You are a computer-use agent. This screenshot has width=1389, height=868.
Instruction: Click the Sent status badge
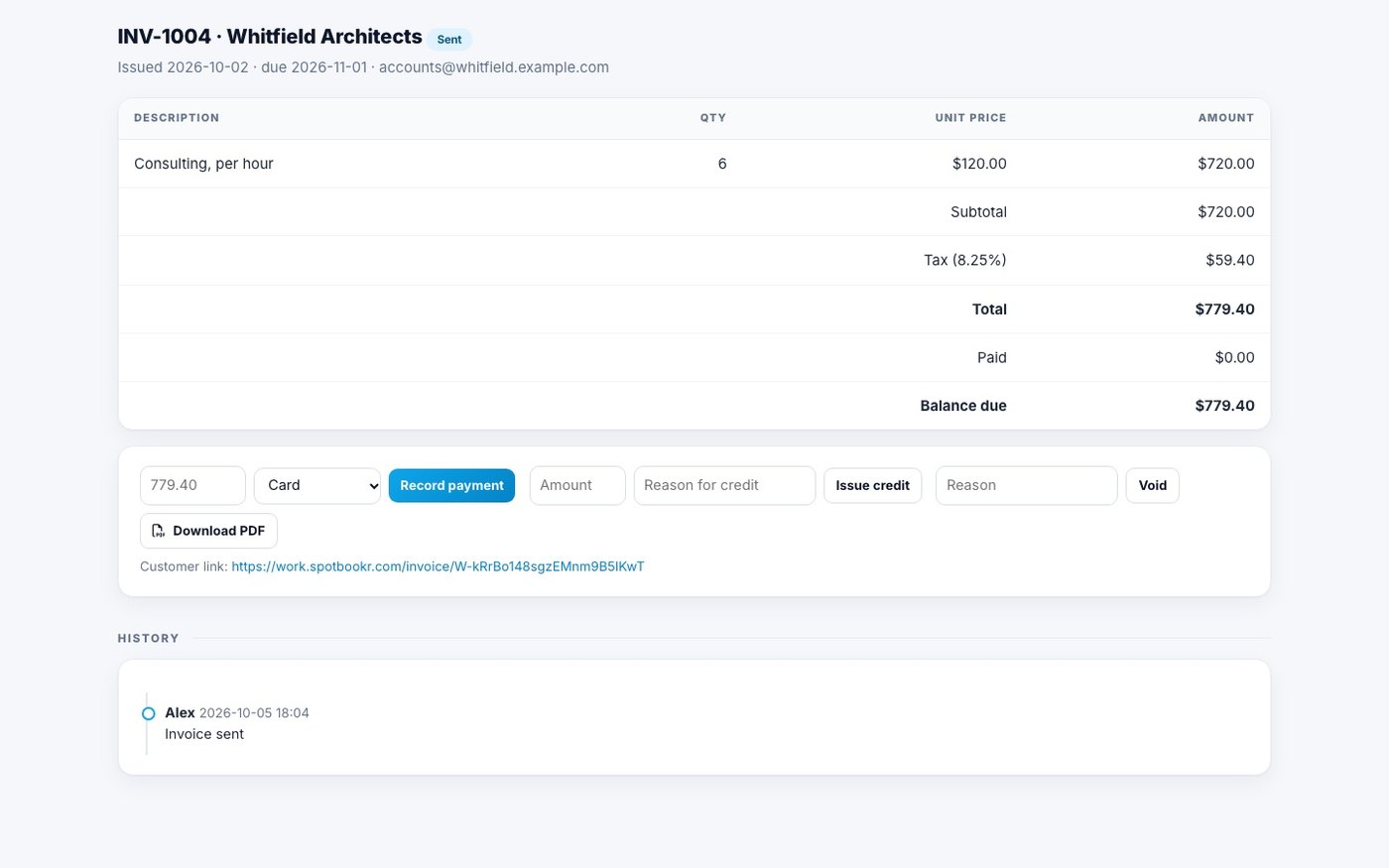(449, 40)
